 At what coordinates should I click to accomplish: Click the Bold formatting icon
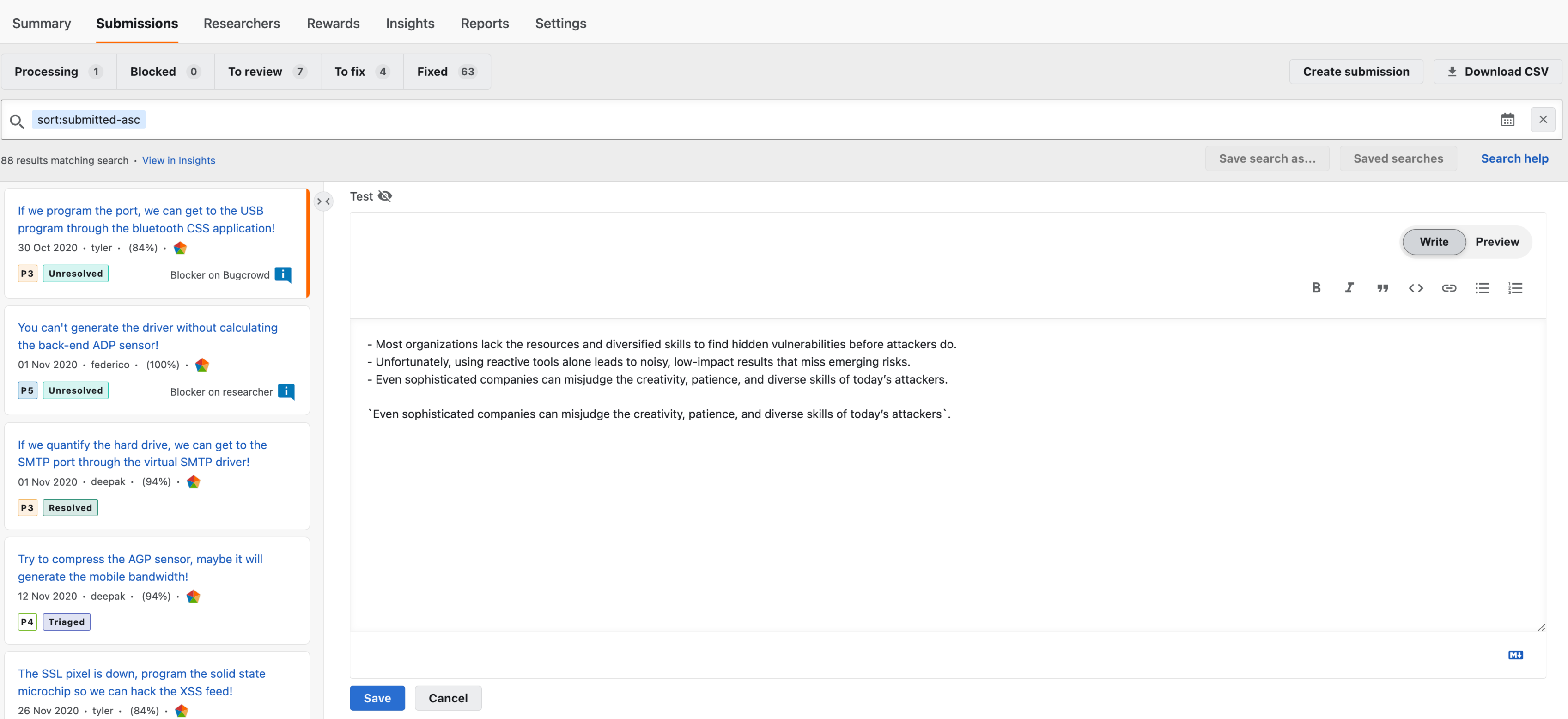click(x=1317, y=288)
